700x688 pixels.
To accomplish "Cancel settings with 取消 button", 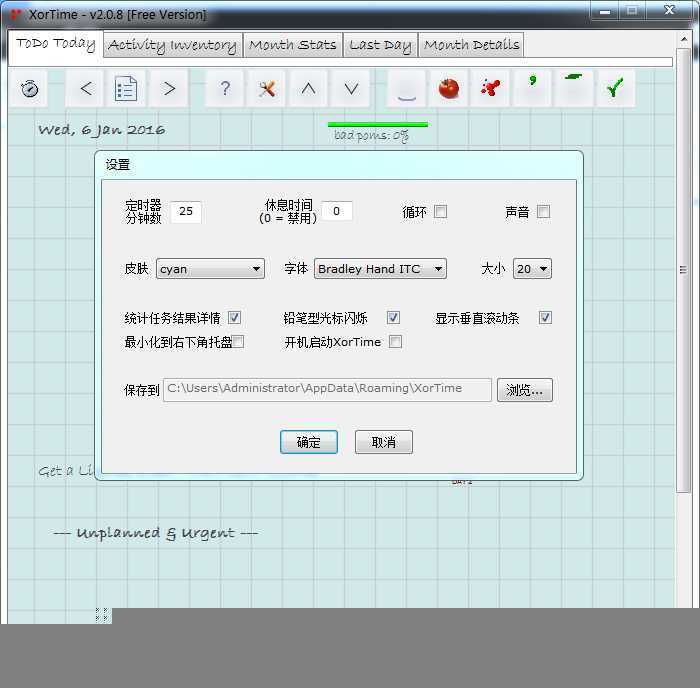I will (383, 442).
